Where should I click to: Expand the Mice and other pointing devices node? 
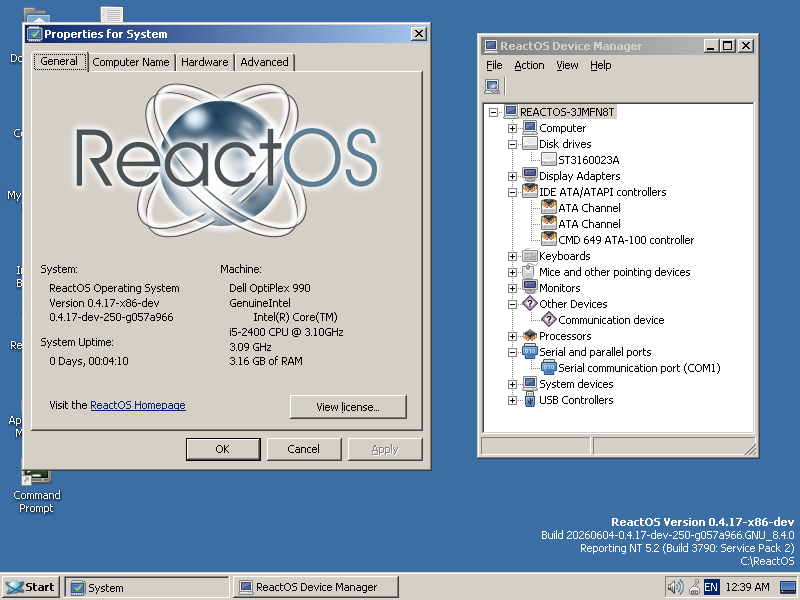click(512, 272)
